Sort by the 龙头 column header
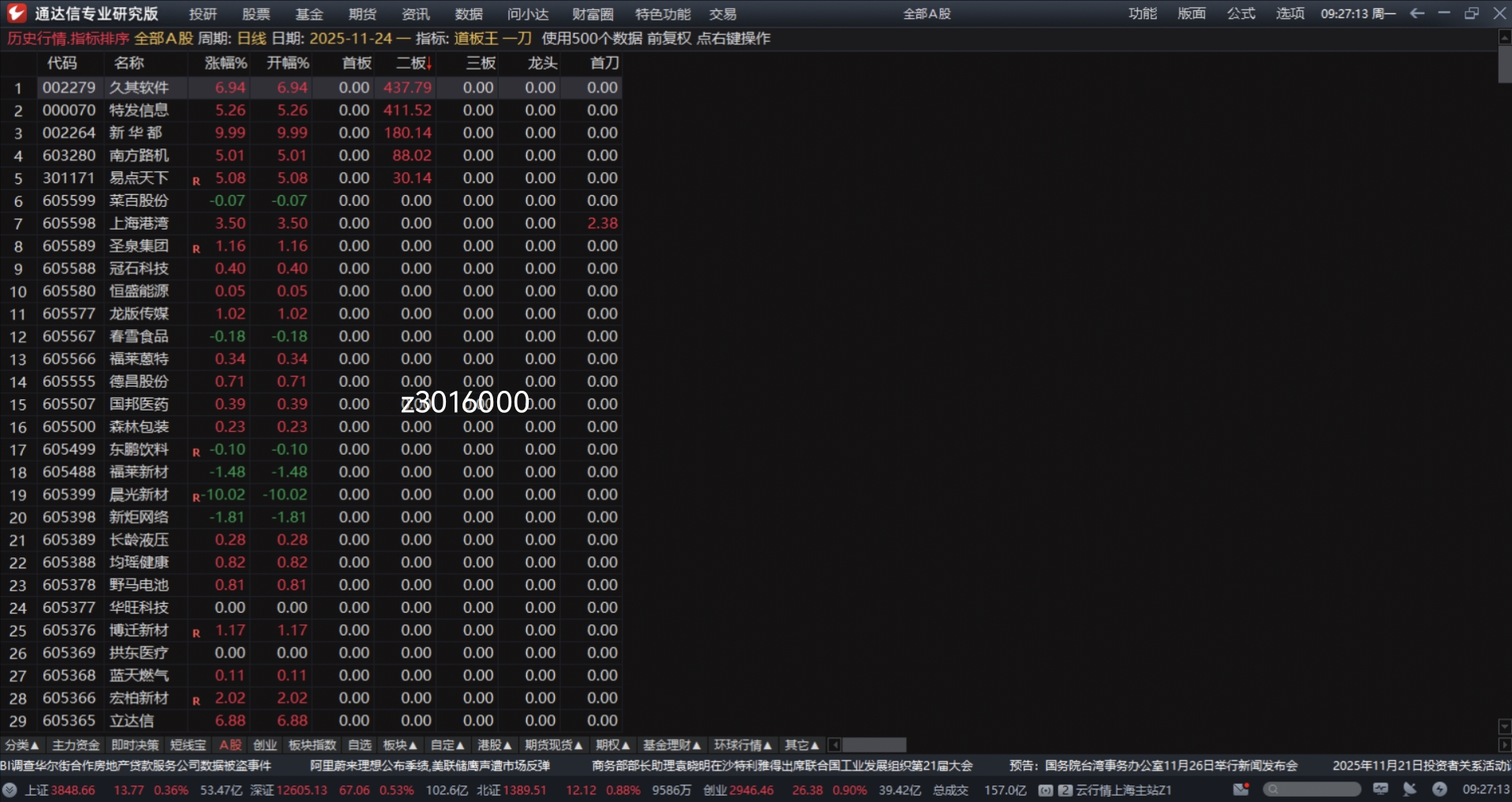The image size is (1512, 802). (x=543, y=63)
